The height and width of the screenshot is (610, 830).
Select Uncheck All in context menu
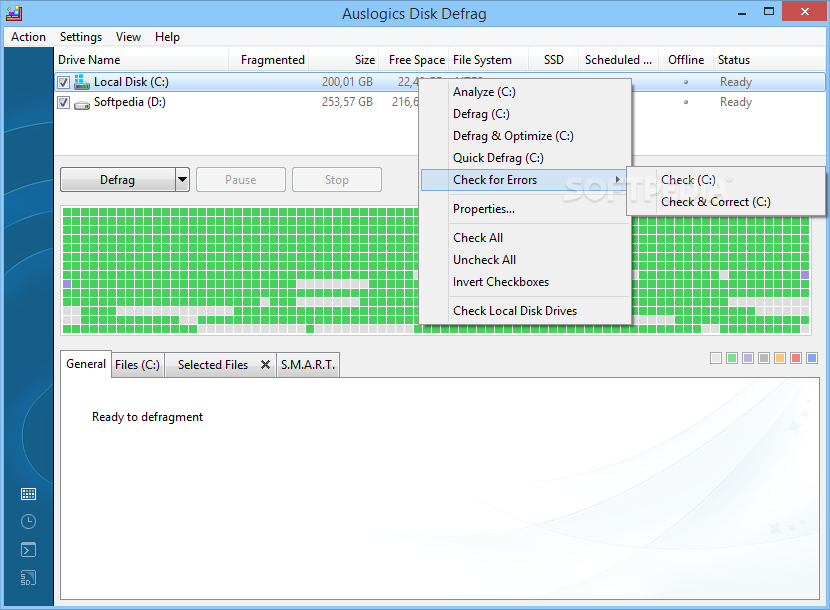[526, 259]
